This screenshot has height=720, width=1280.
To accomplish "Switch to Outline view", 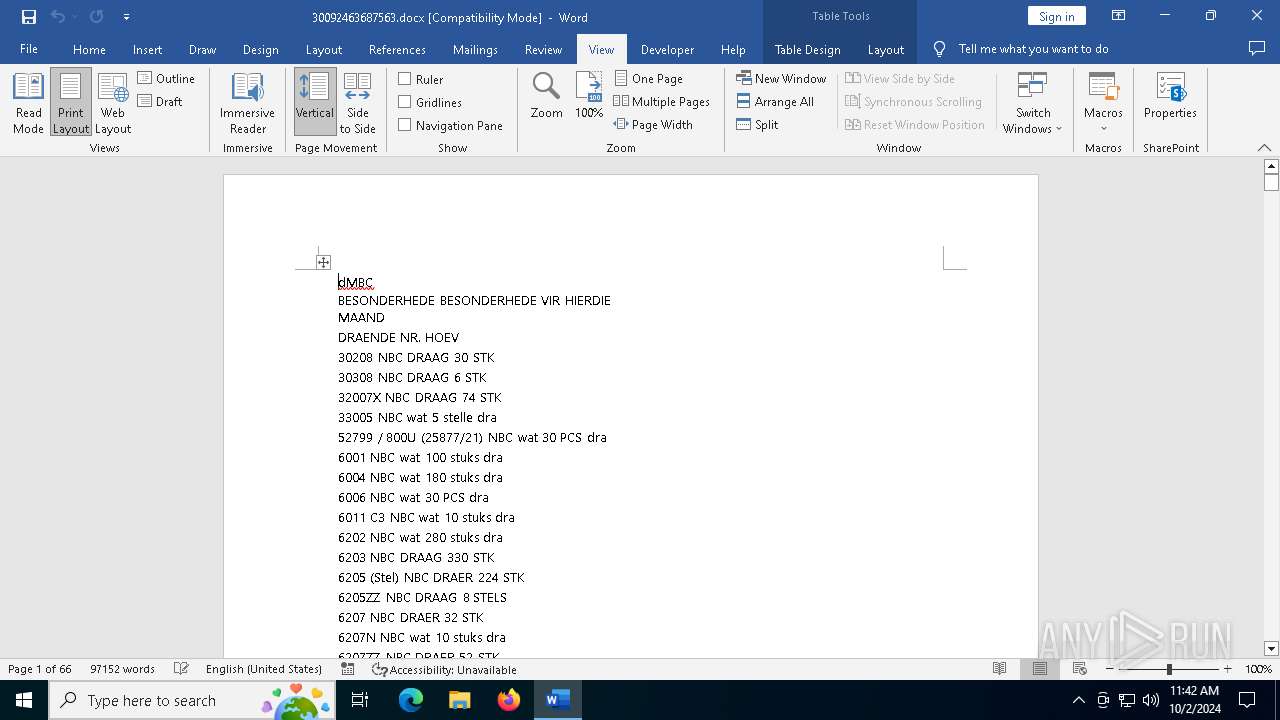I will point(167,78).
